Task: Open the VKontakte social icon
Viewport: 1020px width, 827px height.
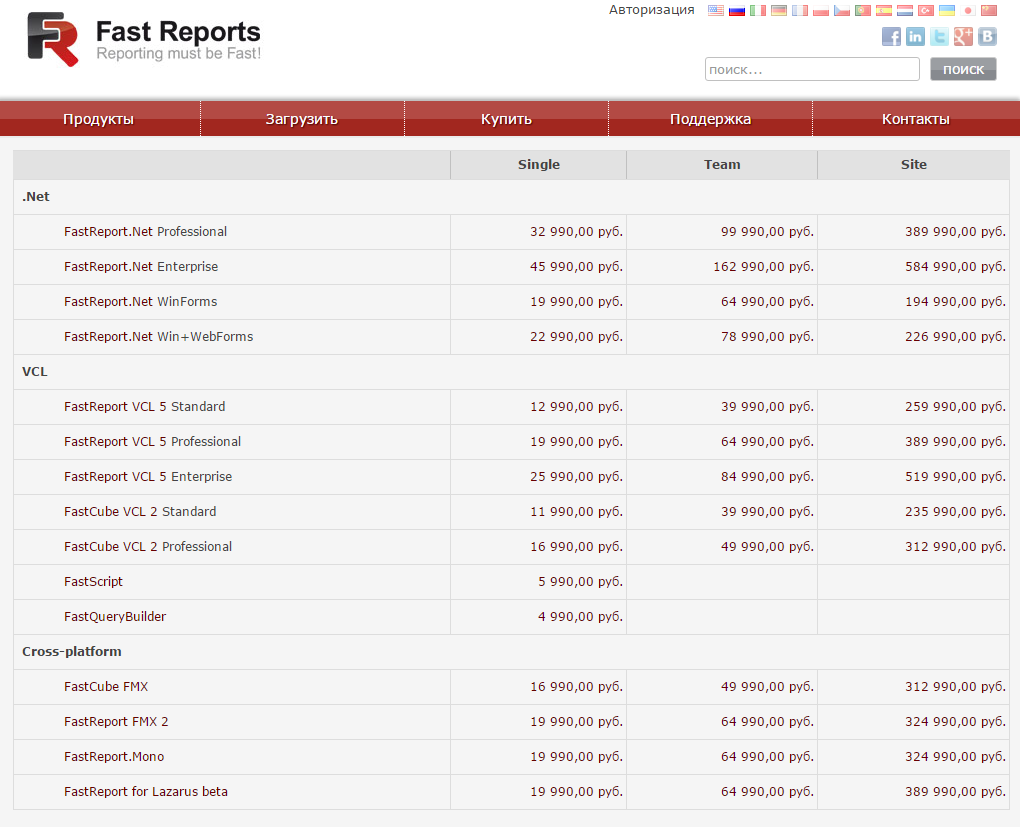Action: pos(987,36)
